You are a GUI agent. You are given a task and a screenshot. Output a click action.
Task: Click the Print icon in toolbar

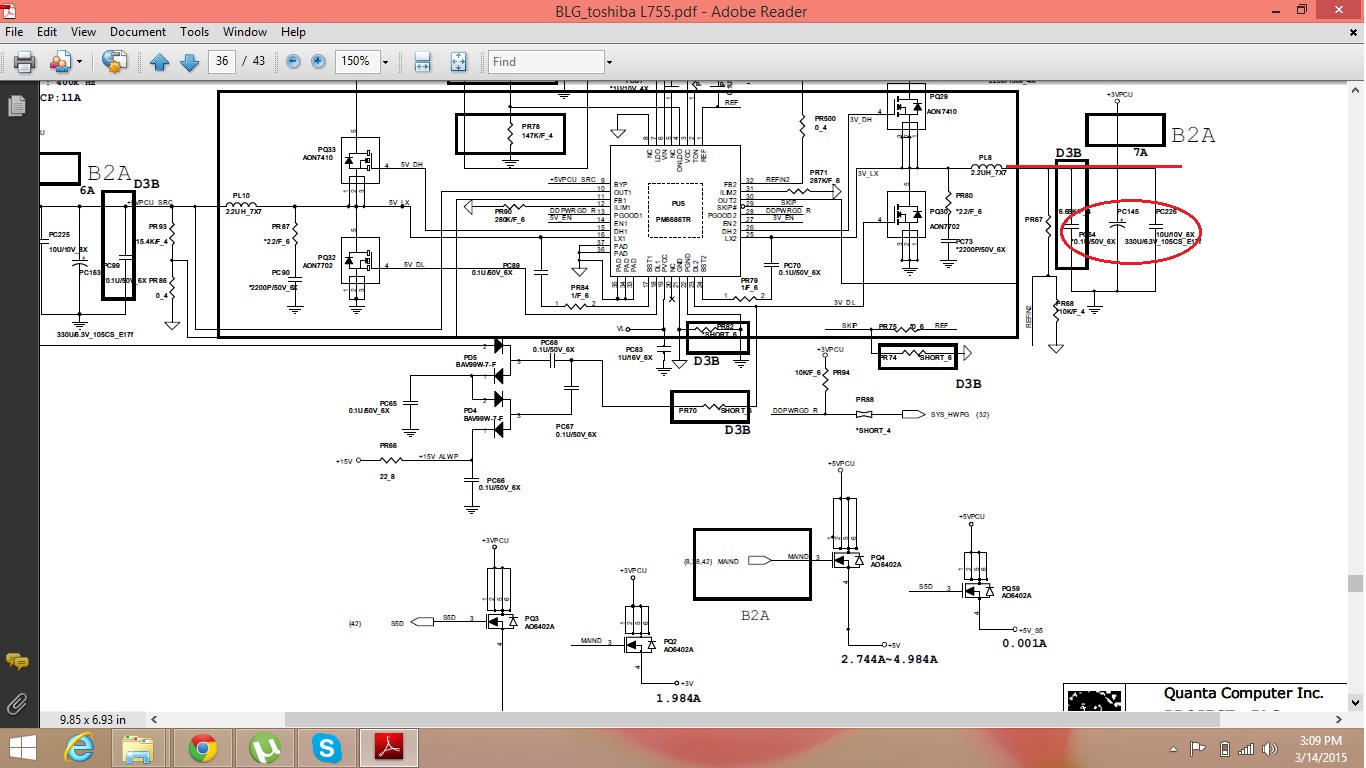tap(24, 62)
